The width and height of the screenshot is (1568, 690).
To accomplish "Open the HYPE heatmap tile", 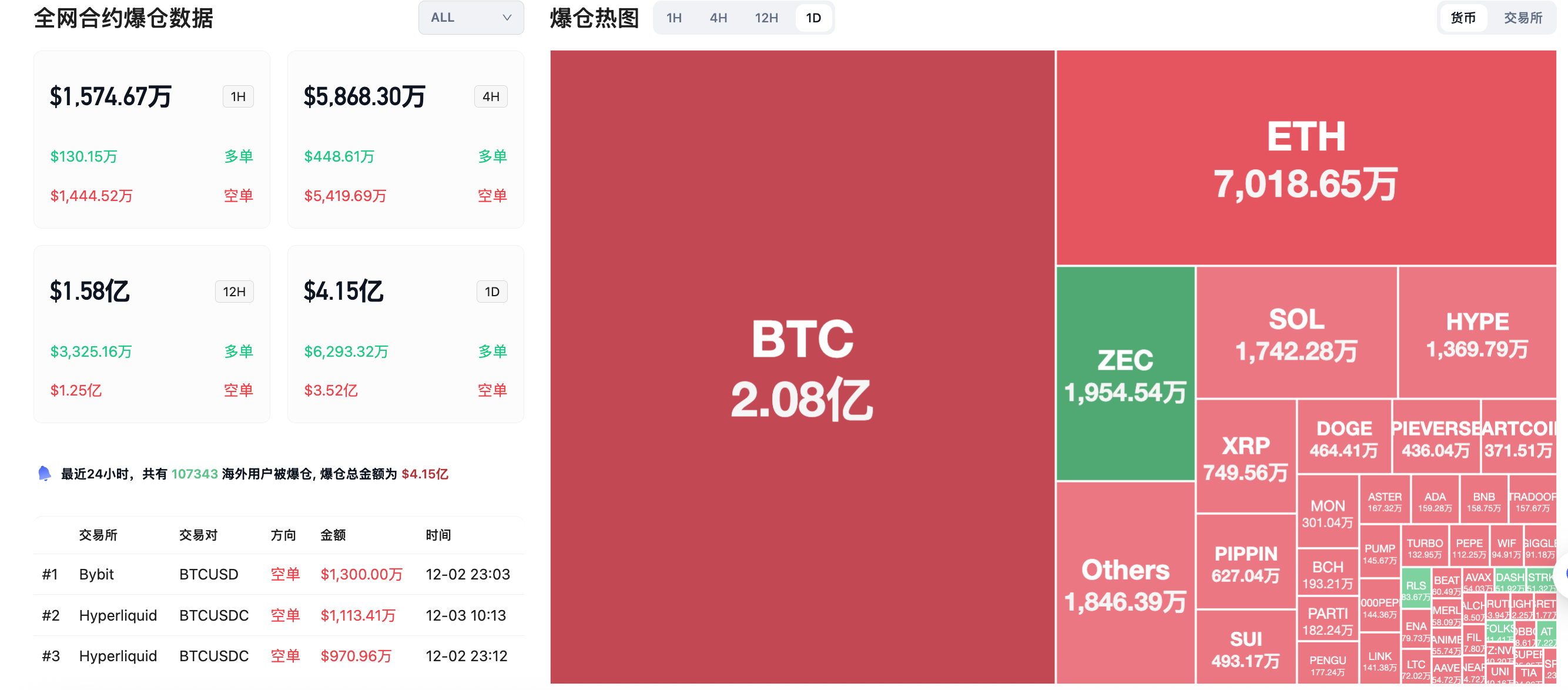I will (x=1477, y=333).
